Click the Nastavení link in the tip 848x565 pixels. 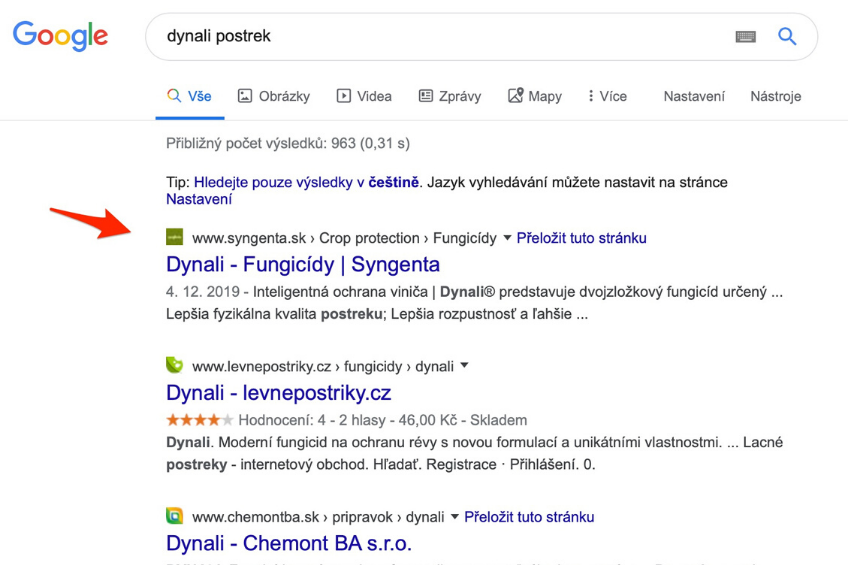(x=199, y=199)
